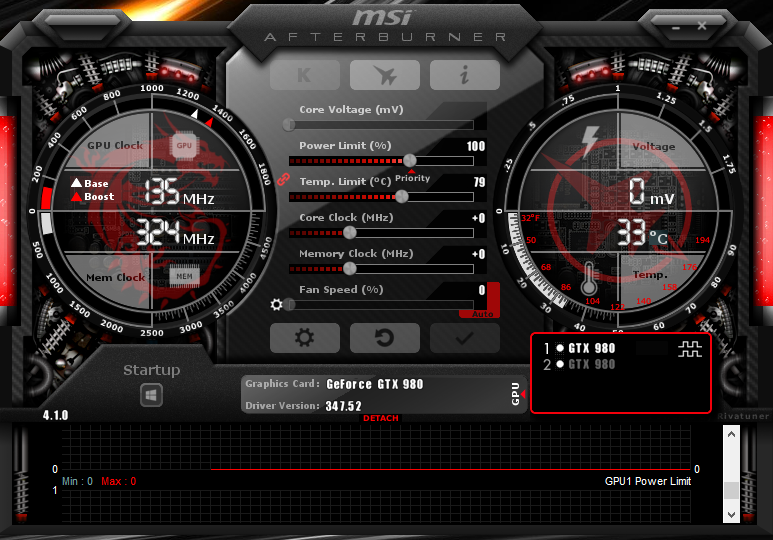The image size is (773, 540).
Task: Click the 135 MHz GPU clock readout
Action: point(179,192)
